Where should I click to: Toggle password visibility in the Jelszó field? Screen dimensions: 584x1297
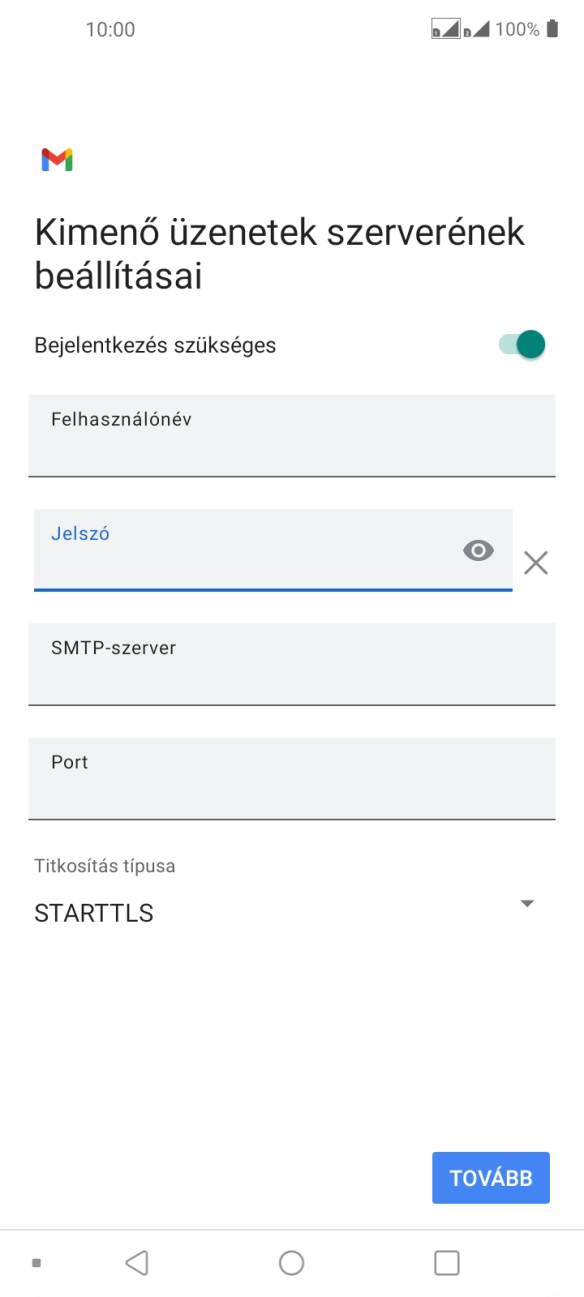[x=479, y=551]
